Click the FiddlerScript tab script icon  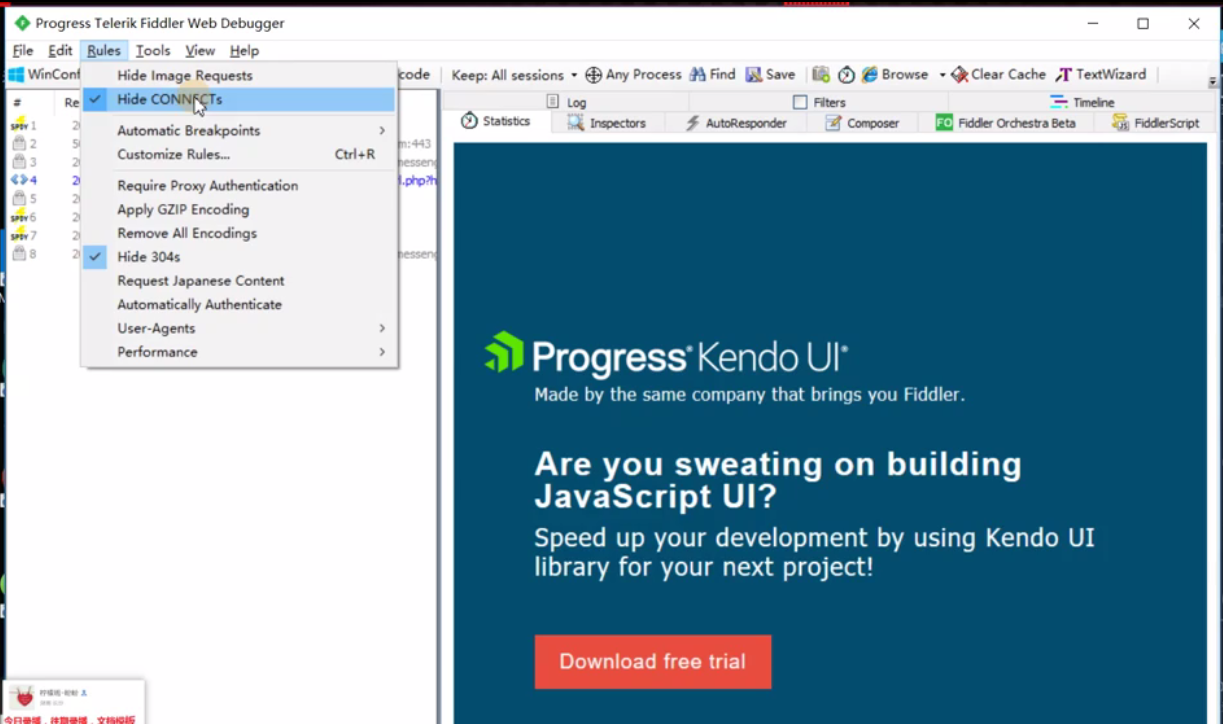[1120, 123]
